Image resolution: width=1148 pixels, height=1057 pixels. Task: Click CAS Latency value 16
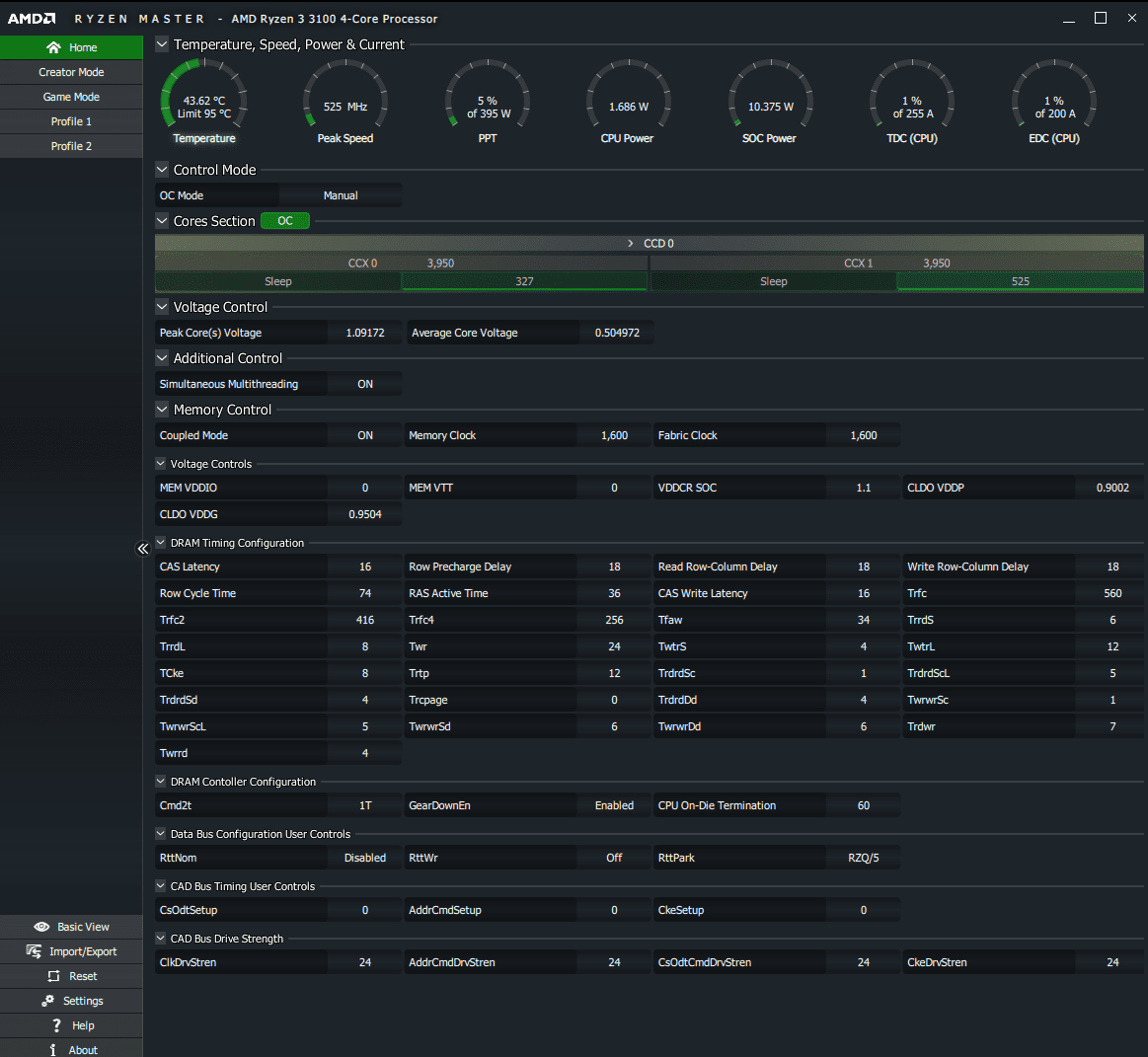364,566
